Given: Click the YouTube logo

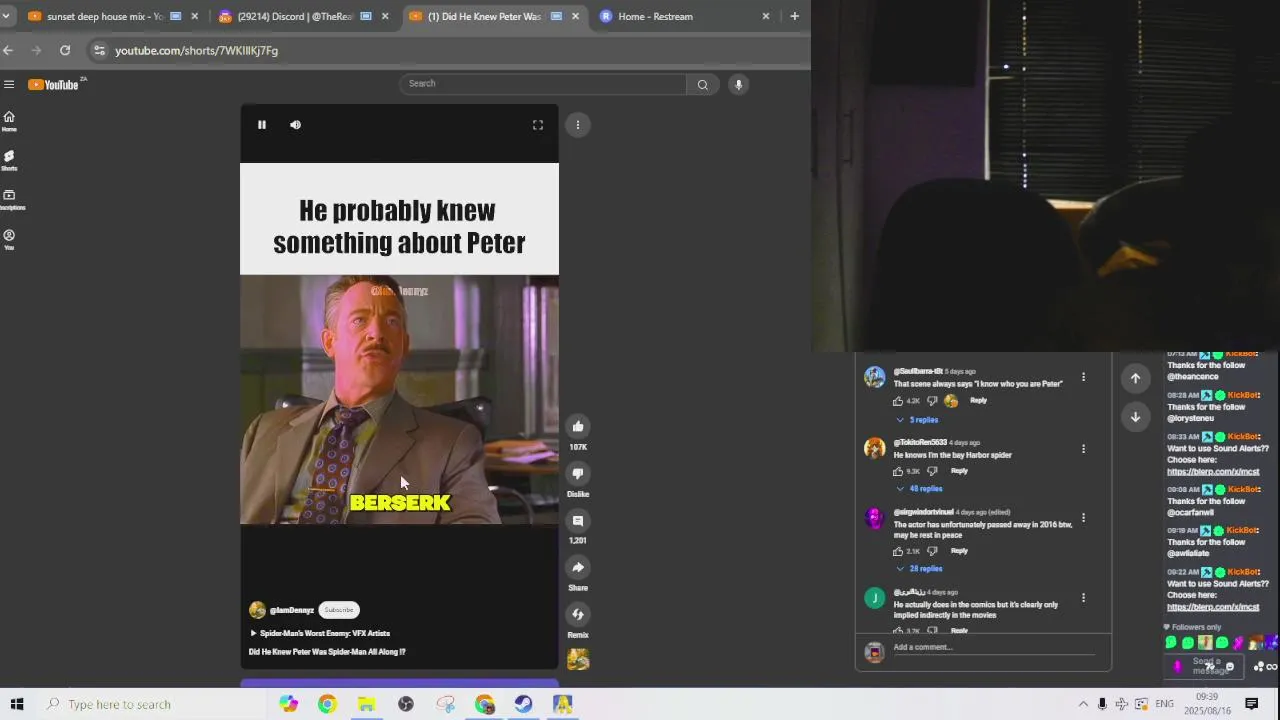Looking at the screenshot, I should coord(54,85).
